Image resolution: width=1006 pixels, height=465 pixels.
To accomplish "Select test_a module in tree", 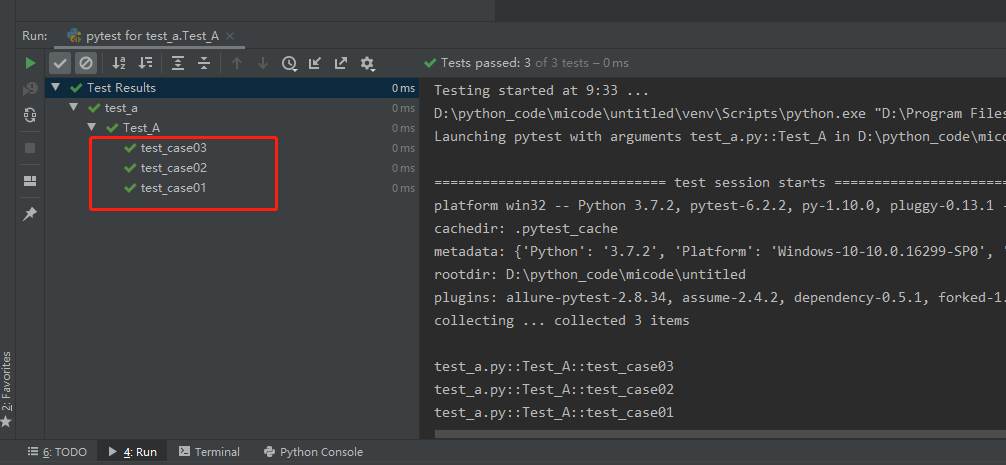I will (x=121, y=108).
